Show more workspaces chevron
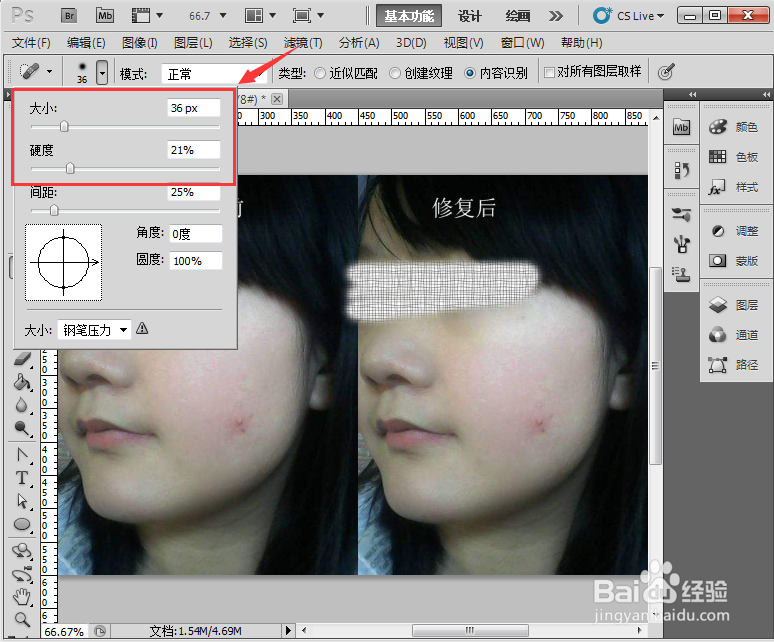This screenshot has height=642, width=774. click(556, 16)
